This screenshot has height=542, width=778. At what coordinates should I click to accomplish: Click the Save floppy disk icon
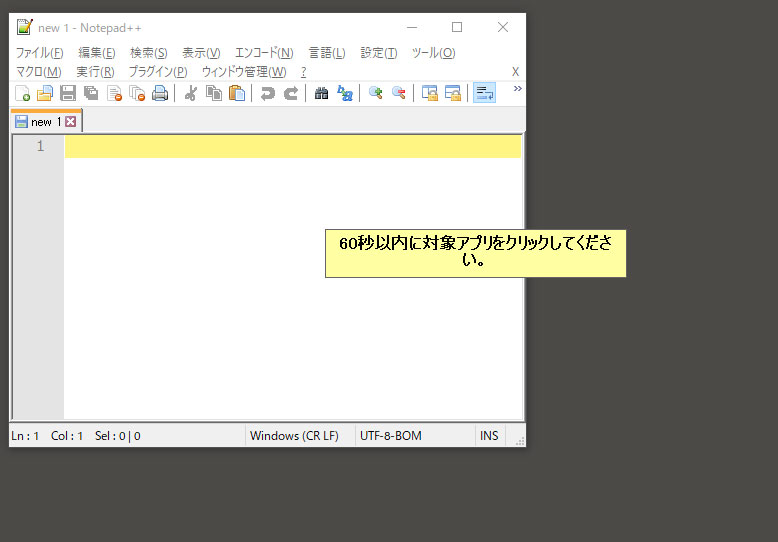[68, 93]
